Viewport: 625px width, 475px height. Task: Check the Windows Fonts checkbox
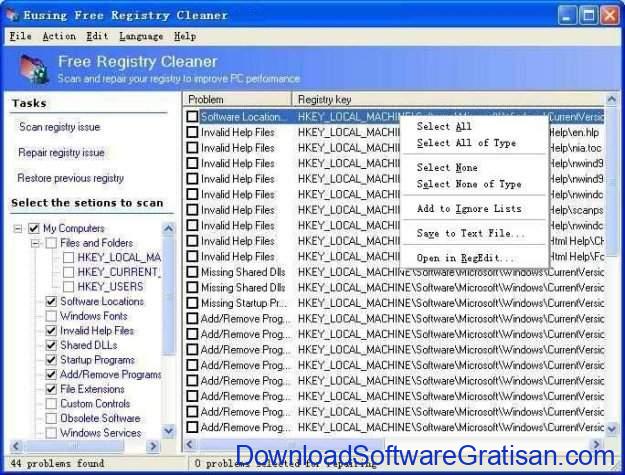point(51,316)
